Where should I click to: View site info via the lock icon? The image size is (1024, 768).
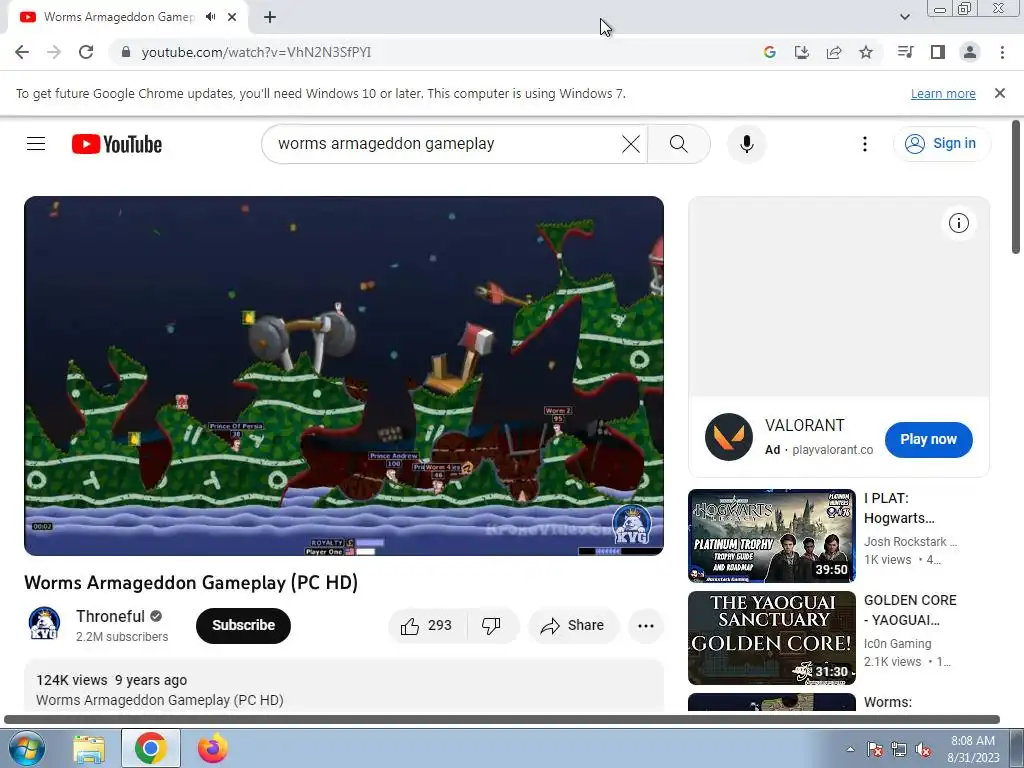[x=126, y=52]
